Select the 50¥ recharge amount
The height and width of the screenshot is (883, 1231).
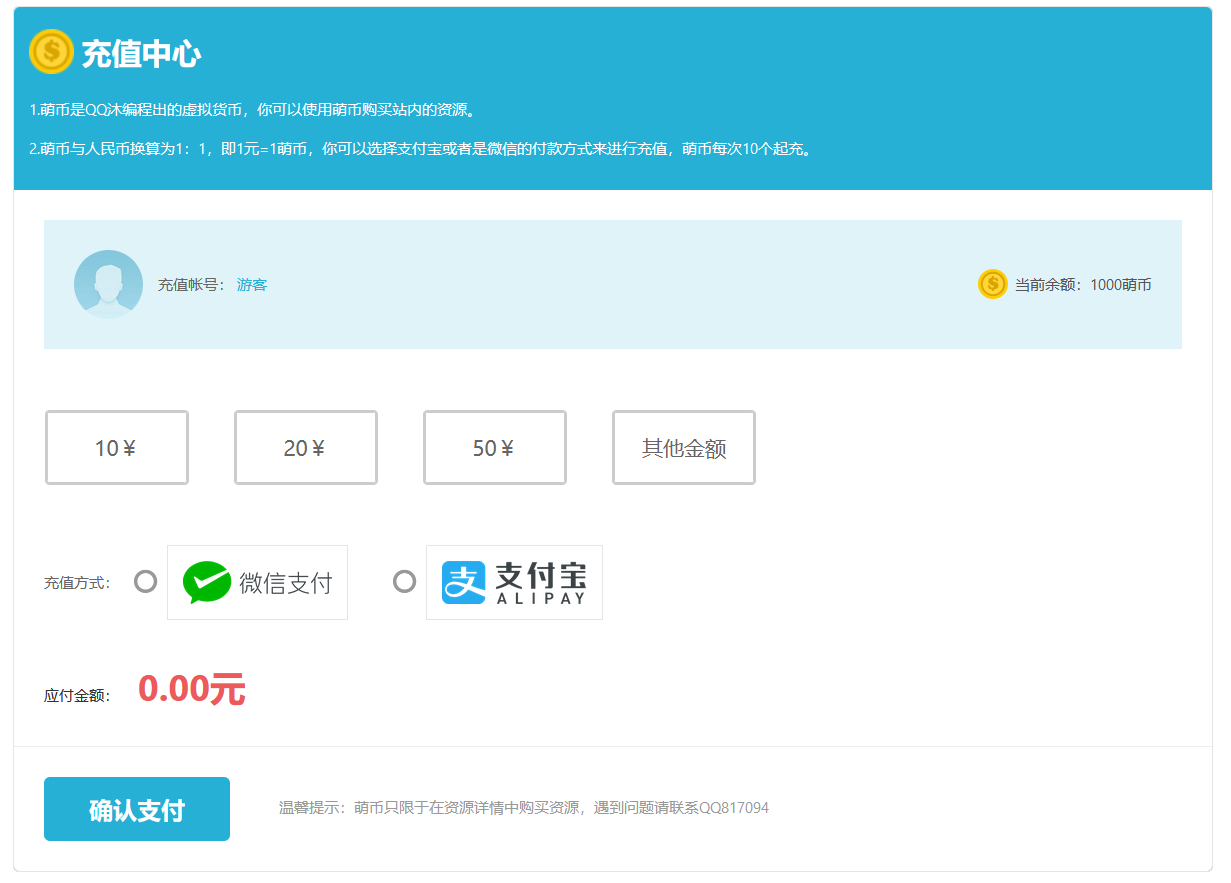pyautogui.click(x=494, y=448)
